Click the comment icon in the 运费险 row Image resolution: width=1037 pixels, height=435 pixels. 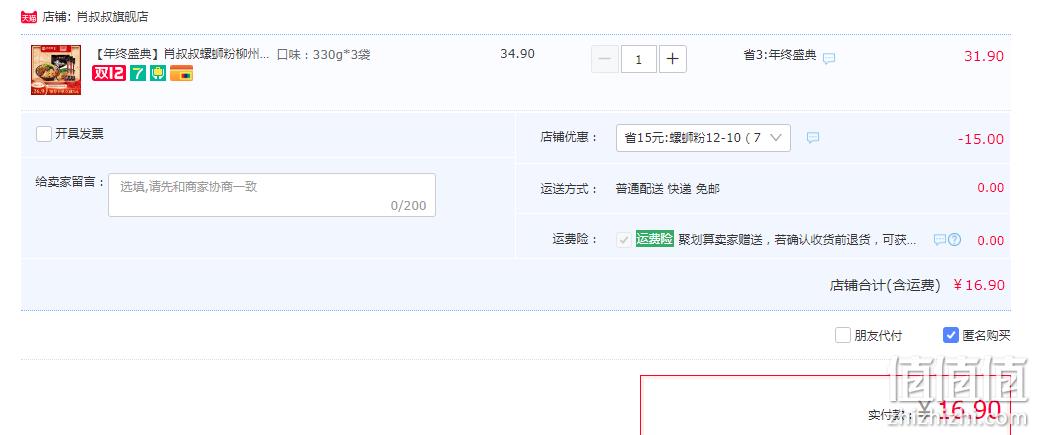coord(939,239)
